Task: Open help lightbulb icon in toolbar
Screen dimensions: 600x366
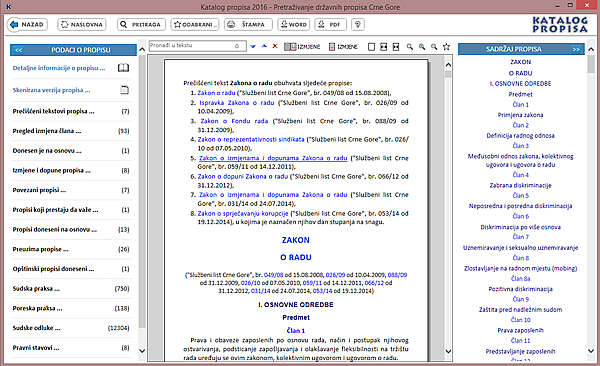Action: coord(358,25)
